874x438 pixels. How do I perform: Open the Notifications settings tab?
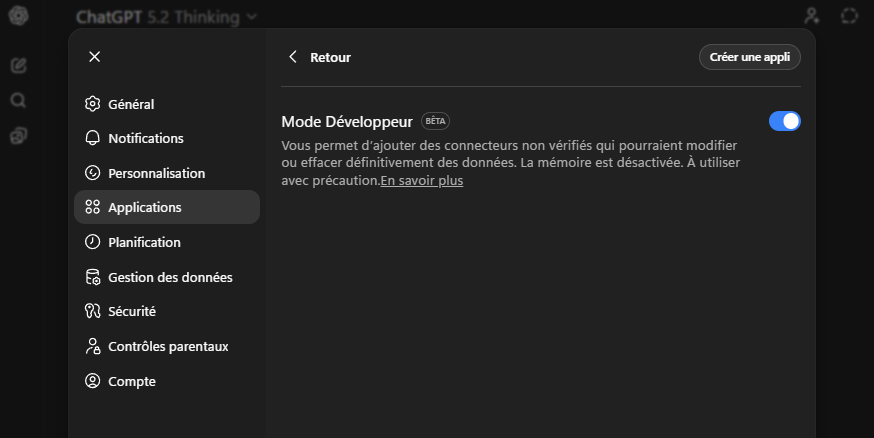146,138
